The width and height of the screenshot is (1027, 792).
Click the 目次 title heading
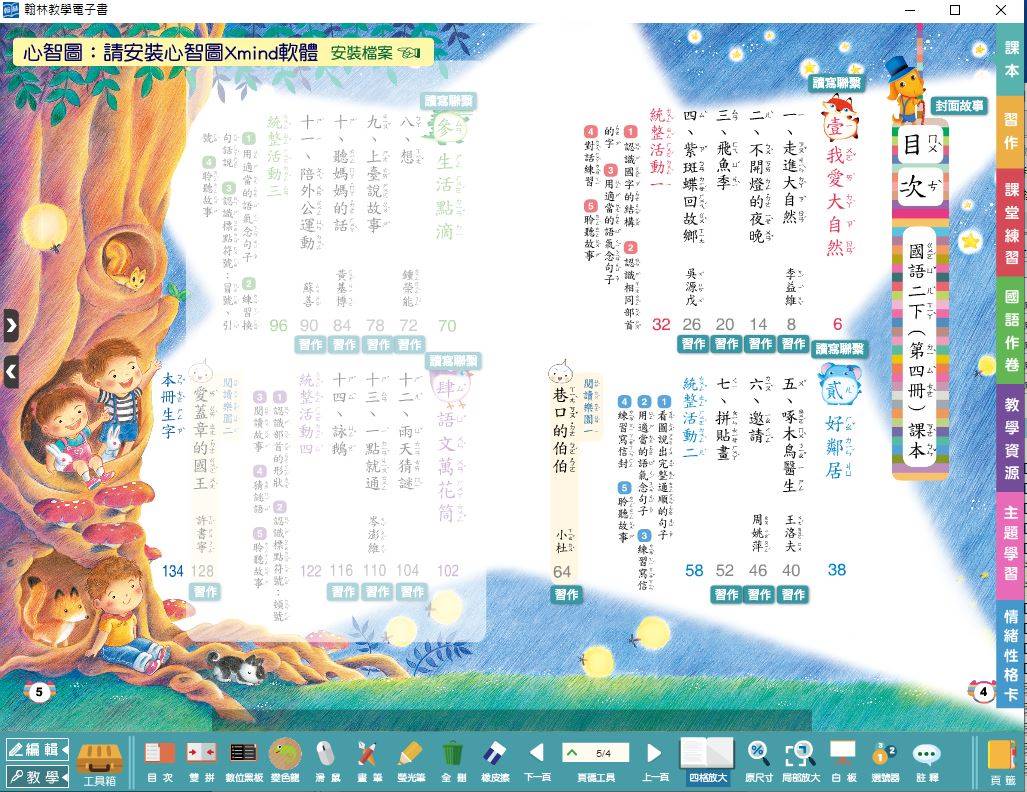(x=920, y=165)
